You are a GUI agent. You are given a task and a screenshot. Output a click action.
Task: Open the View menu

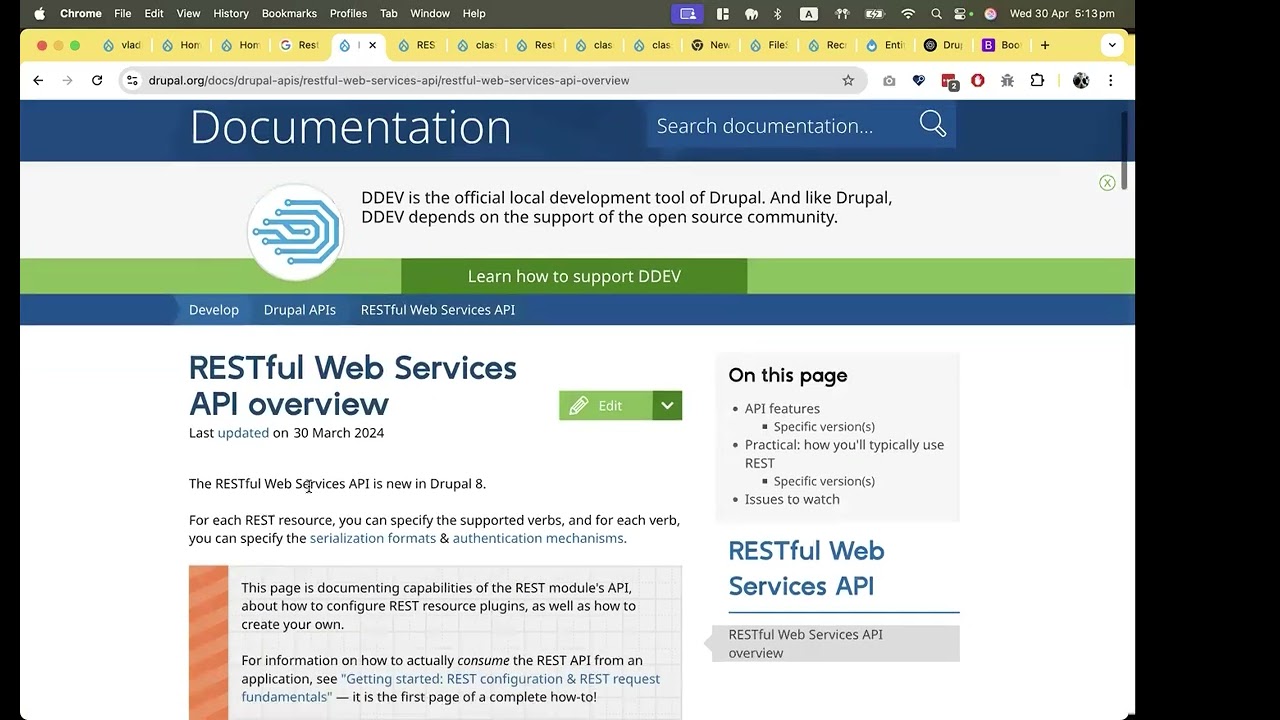(x=188, y=13)
